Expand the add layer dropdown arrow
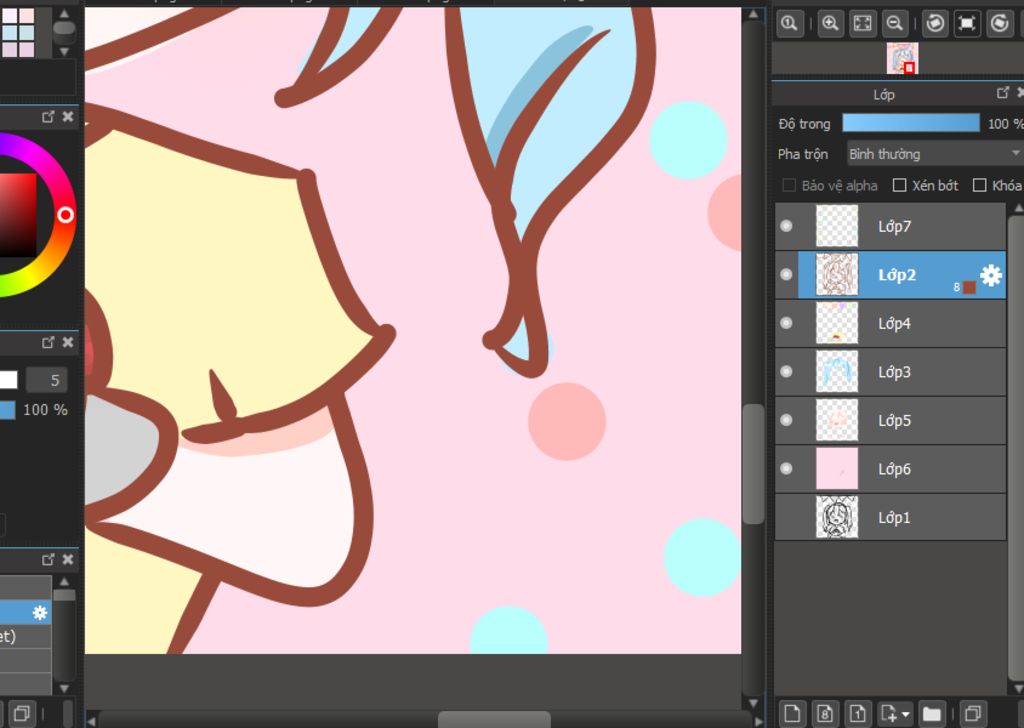This screenshot has width=1024, height=728. click(905, 714)
